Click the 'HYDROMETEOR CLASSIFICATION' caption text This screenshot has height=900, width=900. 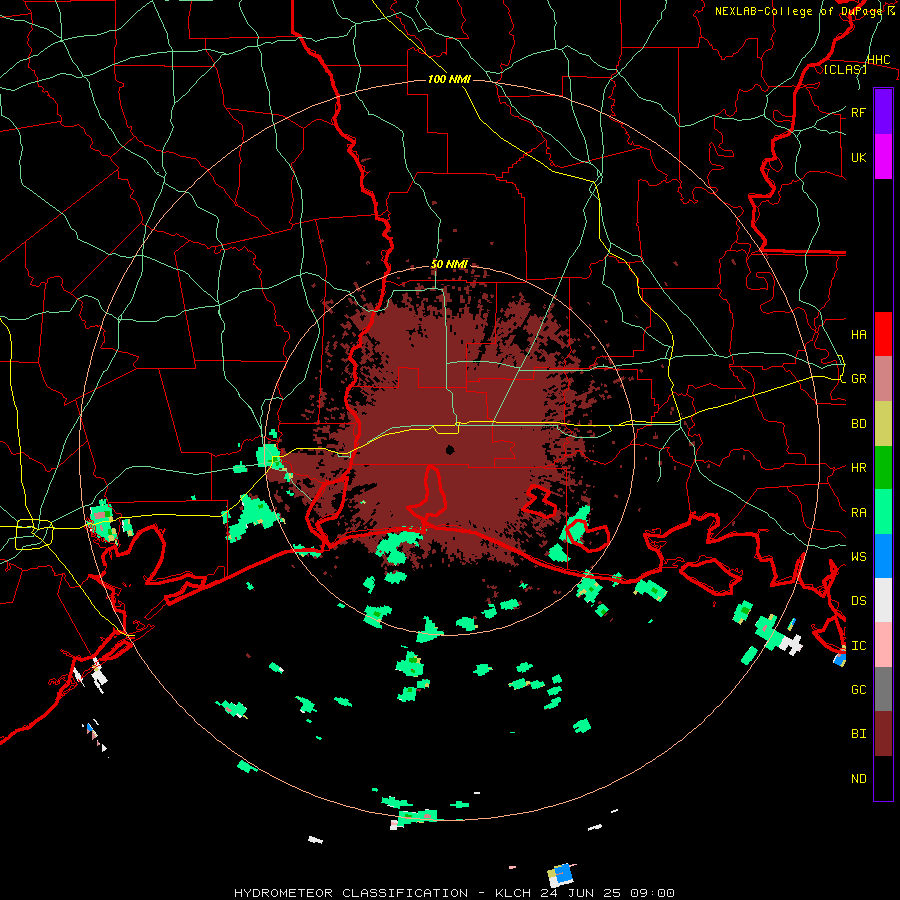click(x=351, y=893)
